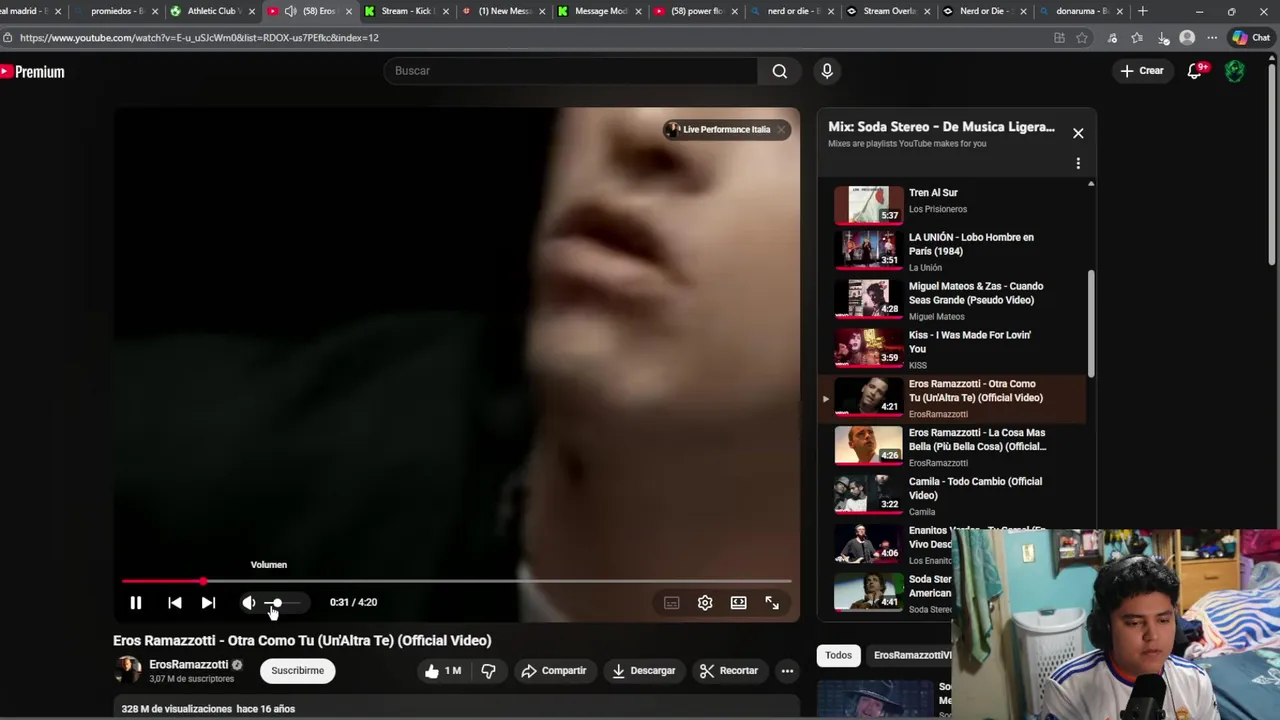Open browser profile icon in toolbar
1280x720 pixels.
click(x=1187, y=38)
